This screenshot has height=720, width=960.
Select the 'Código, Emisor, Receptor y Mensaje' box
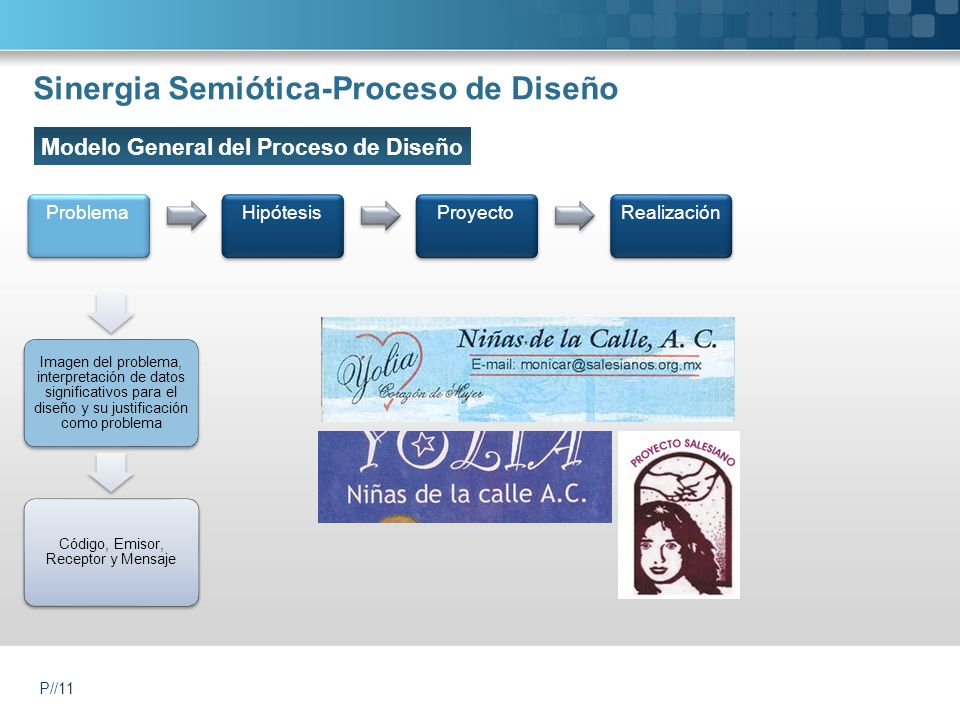click(111, 552)
